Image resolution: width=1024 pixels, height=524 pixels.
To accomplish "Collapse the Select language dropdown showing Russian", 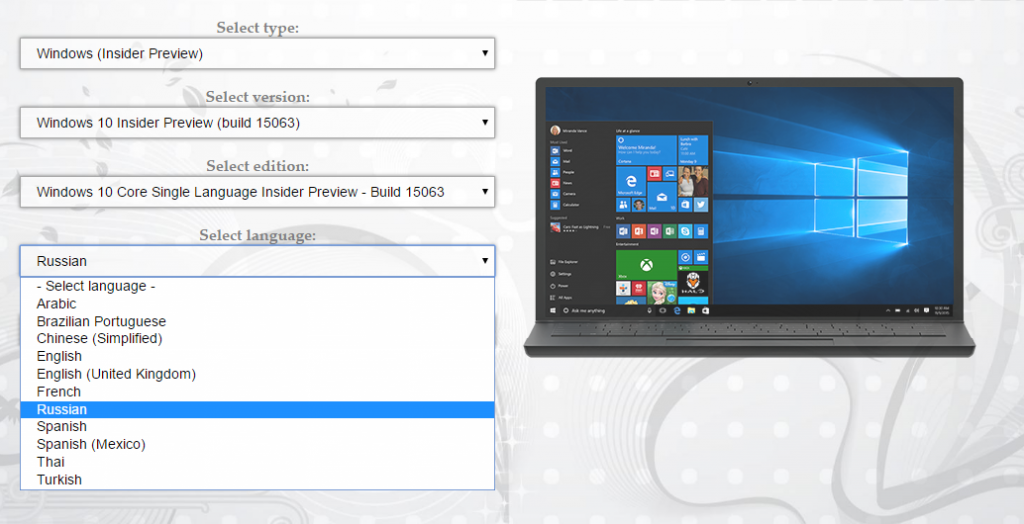I will pyautogui.click(x=257, y=261).
